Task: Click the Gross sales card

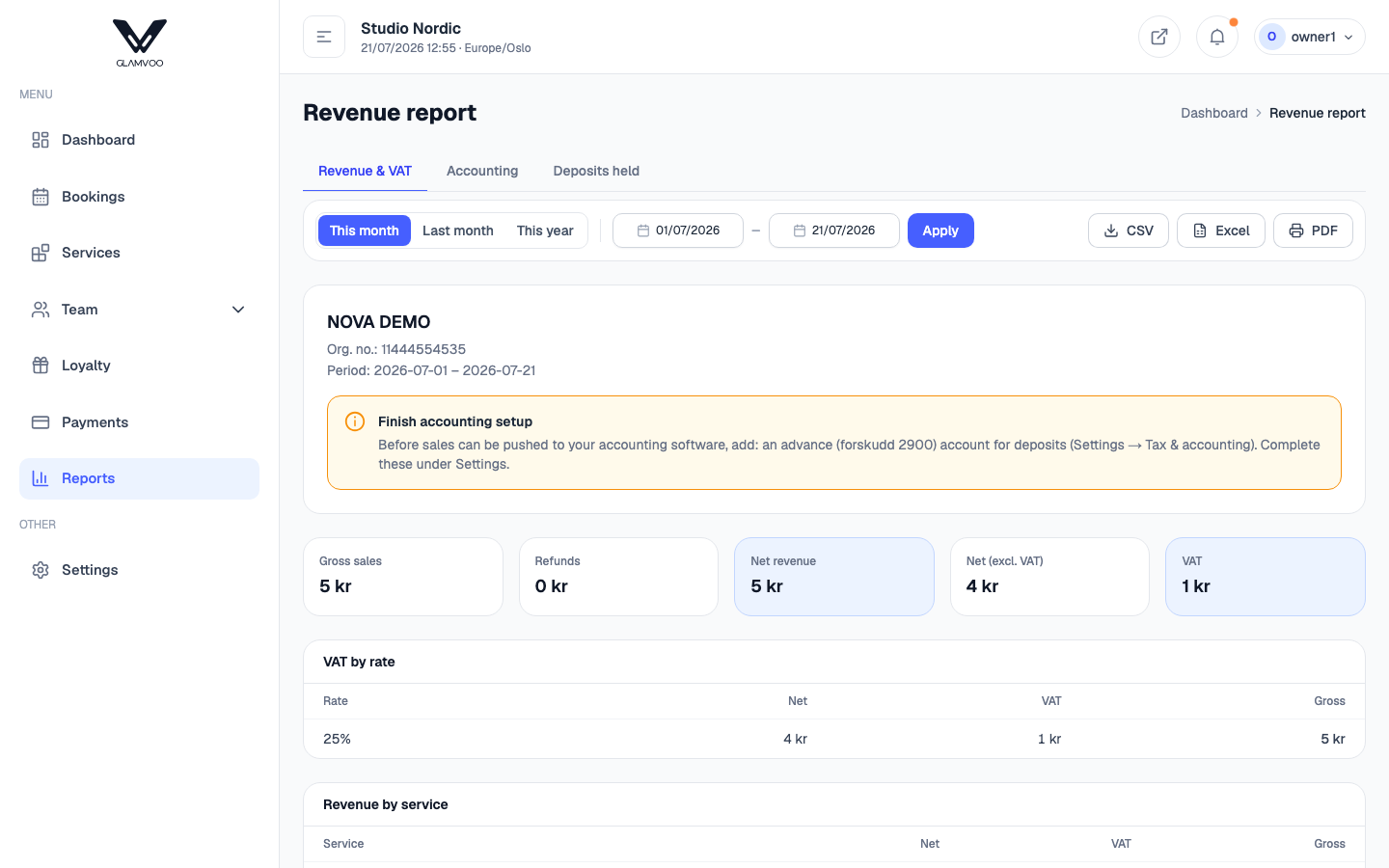Action: (x=403, y=577)
